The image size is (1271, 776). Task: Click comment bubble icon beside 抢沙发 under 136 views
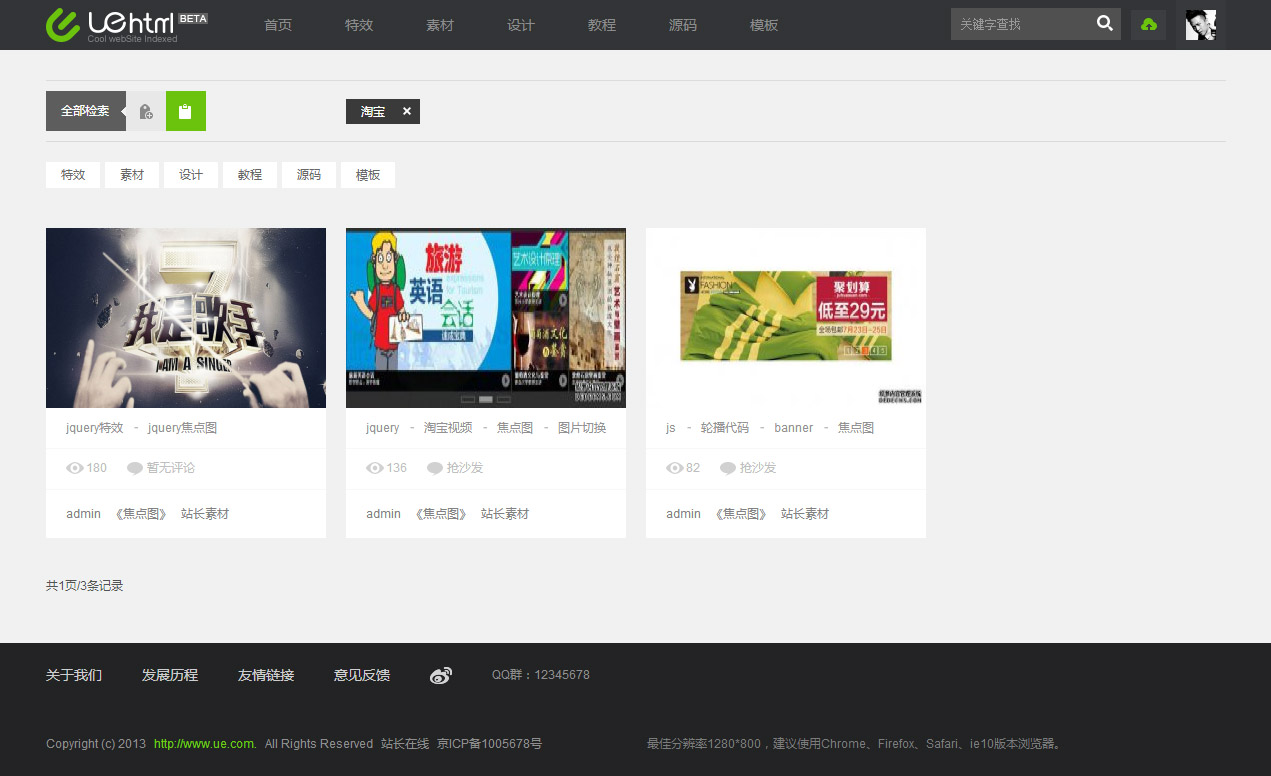[x=435, y=468]
